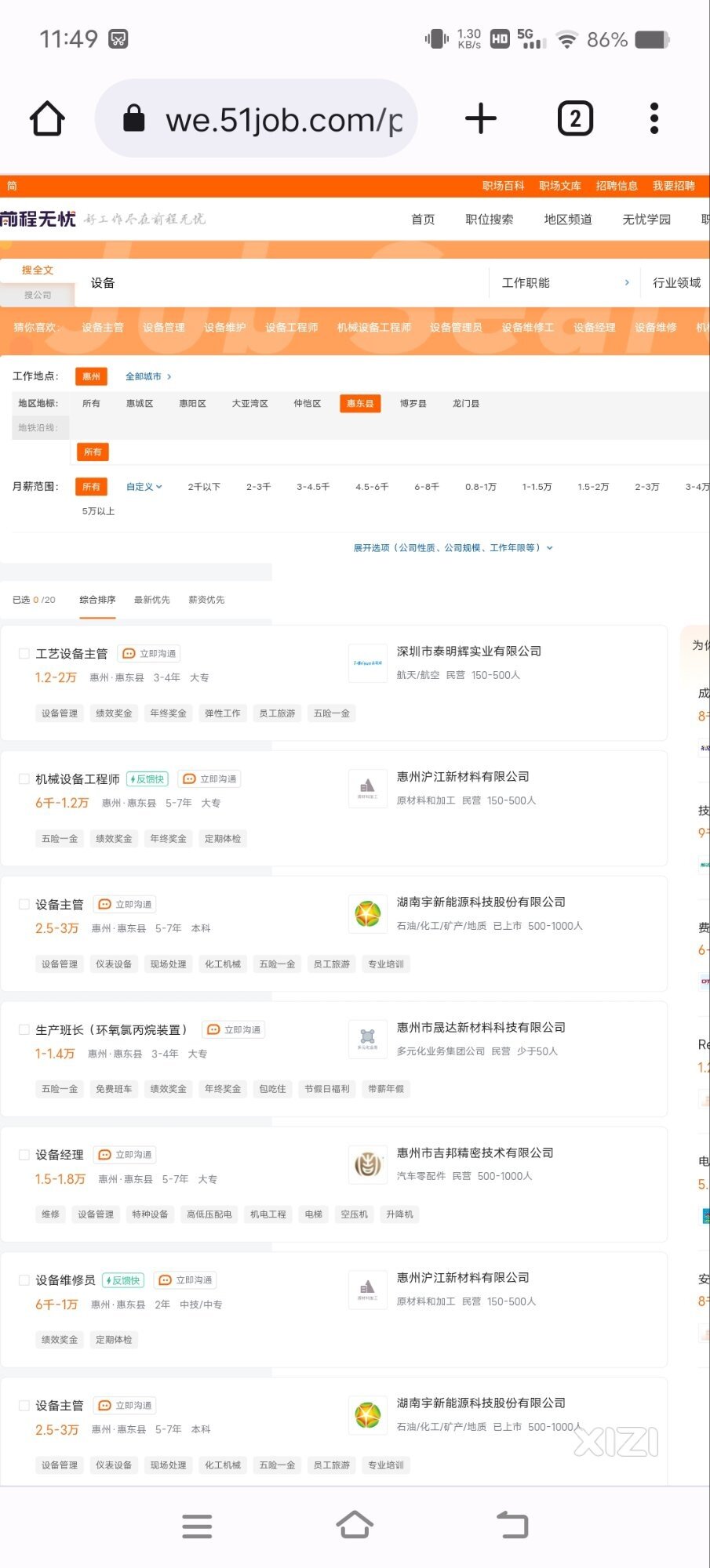Expand 展开选项 additional filters
The width and height of the screenshot is (710, 1568).
pyautogui.click(x=453, y=547)
